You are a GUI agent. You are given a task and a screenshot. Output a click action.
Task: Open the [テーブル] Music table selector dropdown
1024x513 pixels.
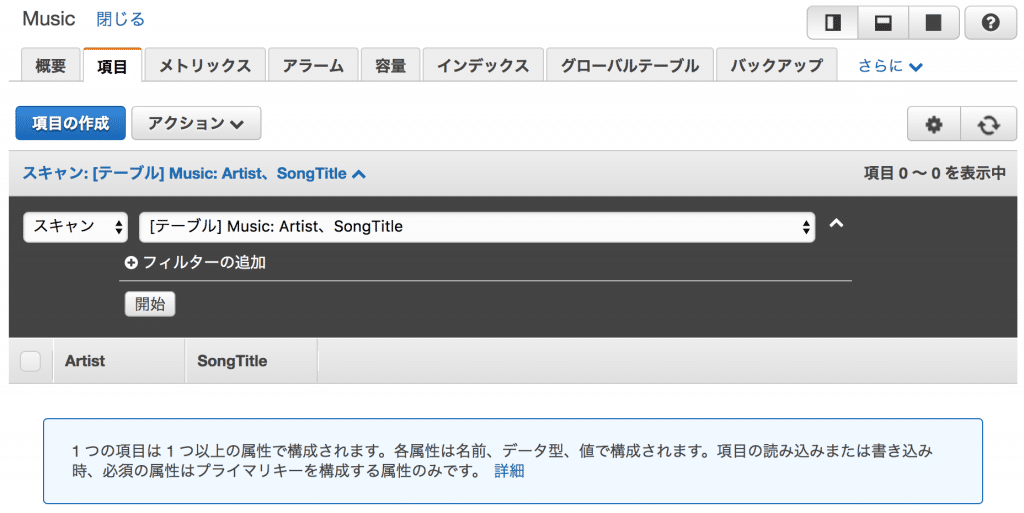[x=477, y=226]
